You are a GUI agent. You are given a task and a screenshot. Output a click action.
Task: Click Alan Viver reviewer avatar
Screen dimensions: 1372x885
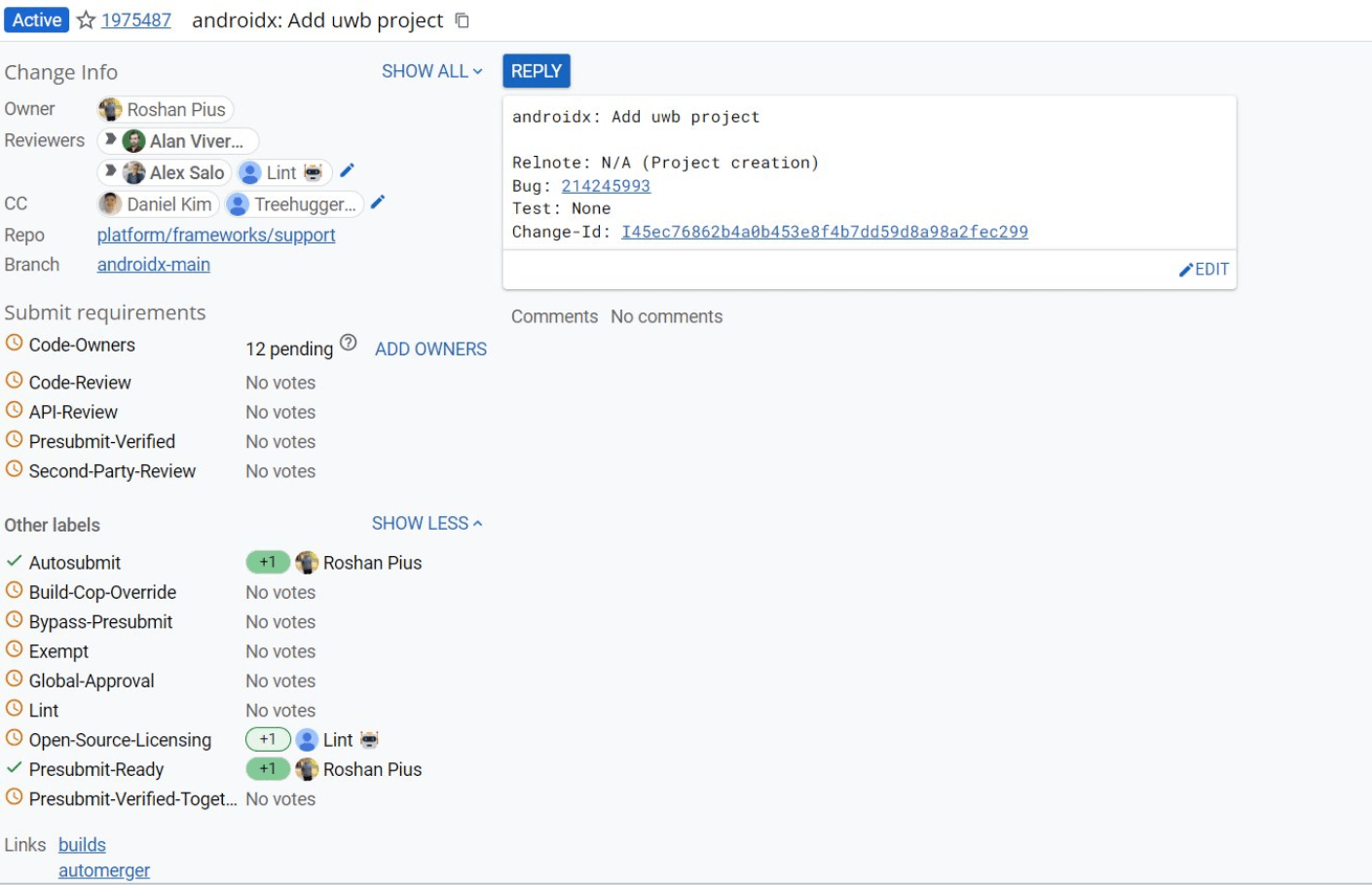(134, 141)
